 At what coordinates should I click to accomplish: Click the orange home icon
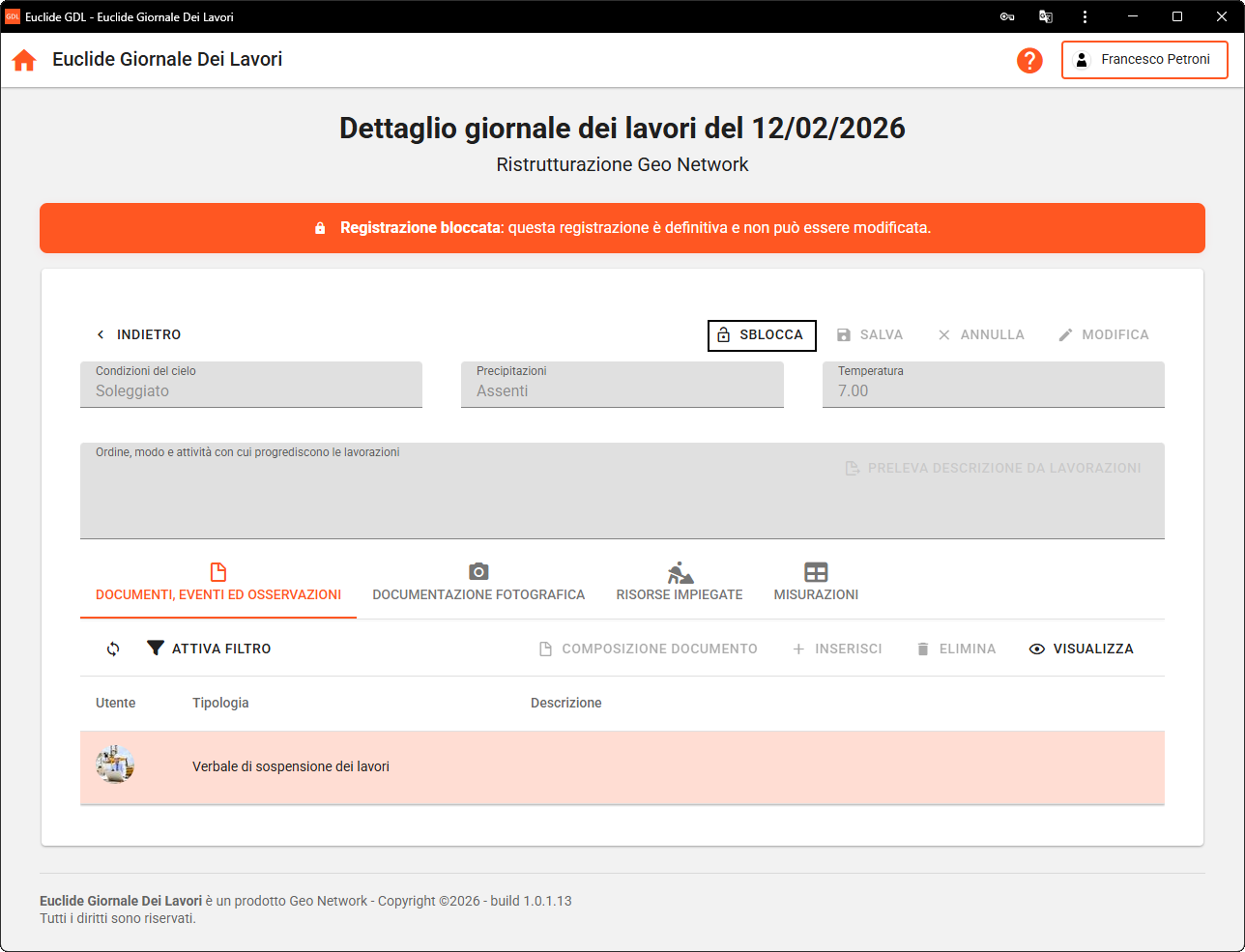[x=24, y=60]
